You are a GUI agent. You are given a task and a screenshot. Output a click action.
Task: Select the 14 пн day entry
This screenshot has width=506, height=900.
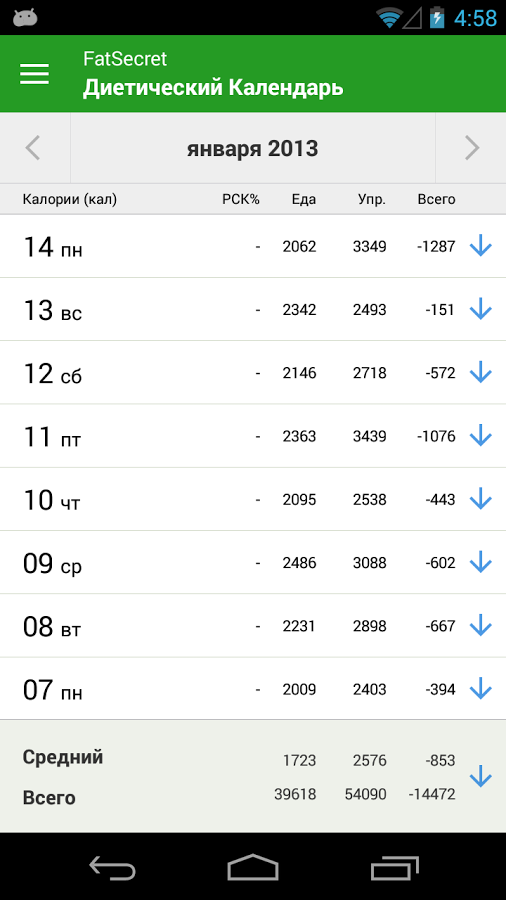pos(253,246)
